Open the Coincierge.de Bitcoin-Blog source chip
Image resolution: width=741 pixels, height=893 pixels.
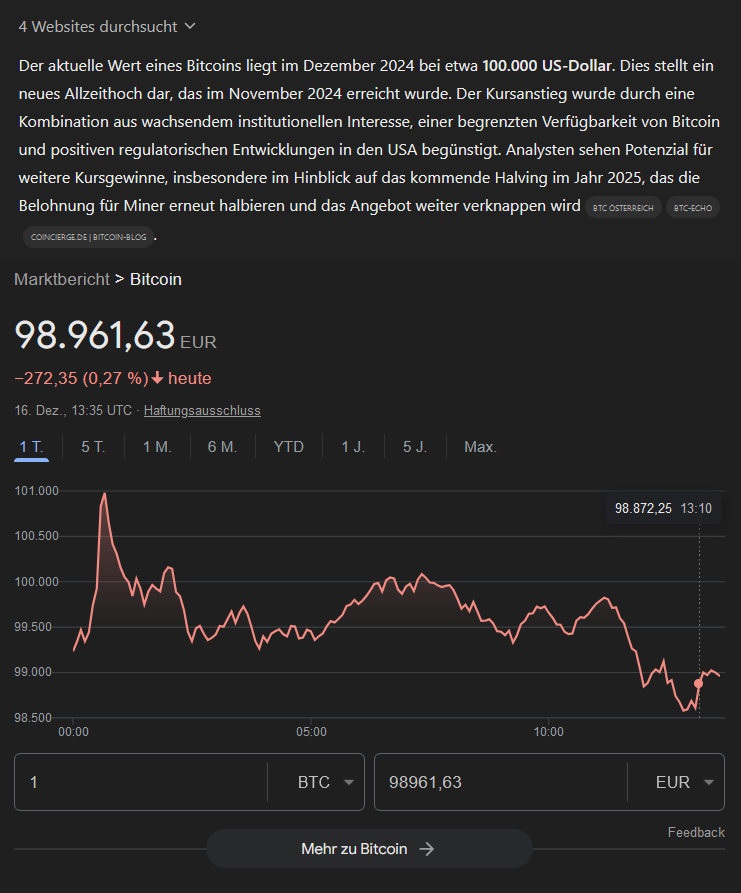point(87,237)
